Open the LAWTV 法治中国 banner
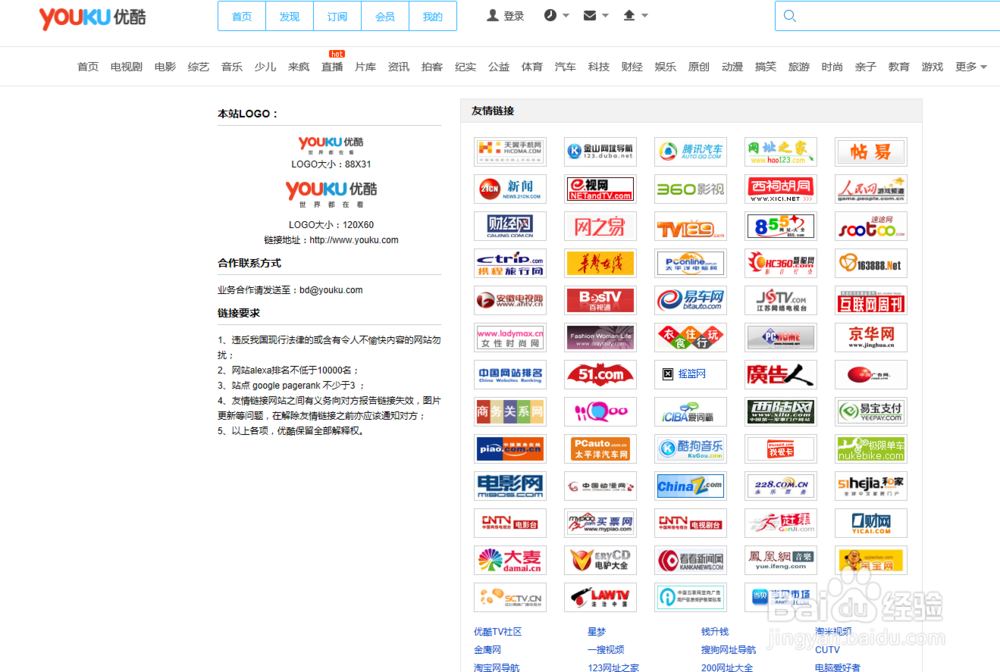Screen dimensions: 1000x672 [x=600, y=597]
